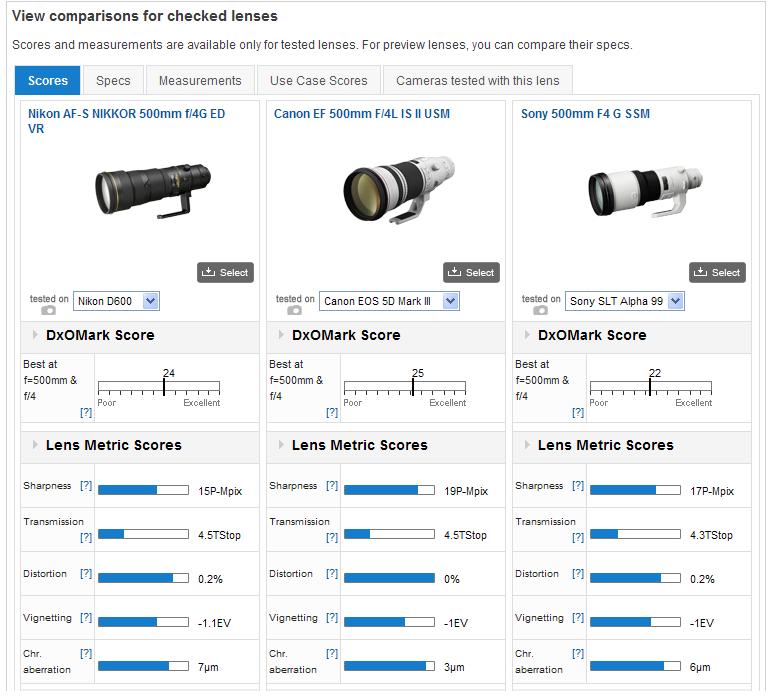
Task: Open Sony Distortion help [?]
Action: click(578, 573)
